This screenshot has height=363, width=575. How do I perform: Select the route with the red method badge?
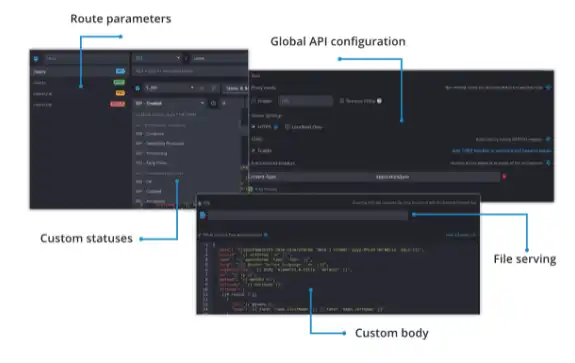click(79, 104)
